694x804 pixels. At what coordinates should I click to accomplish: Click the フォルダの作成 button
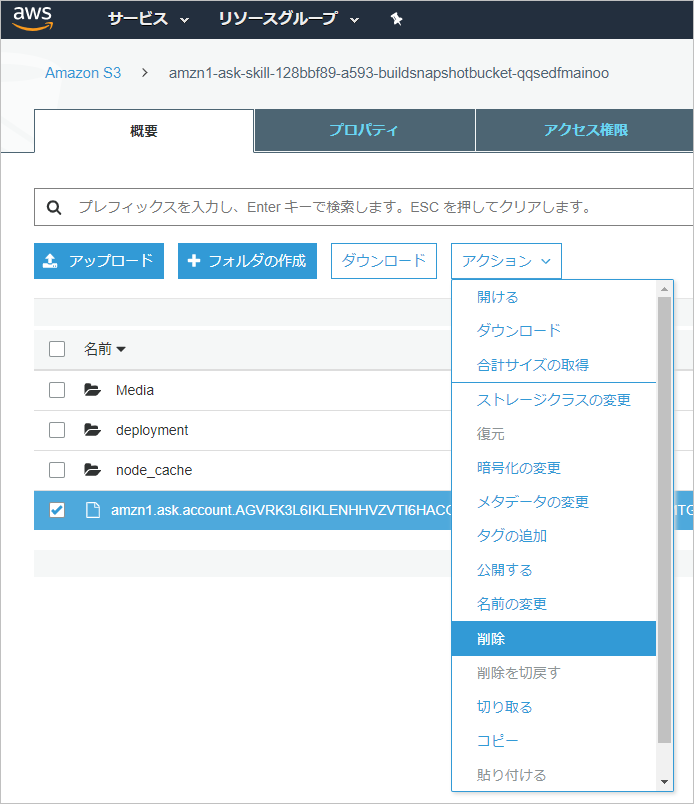tap(247, 261)
